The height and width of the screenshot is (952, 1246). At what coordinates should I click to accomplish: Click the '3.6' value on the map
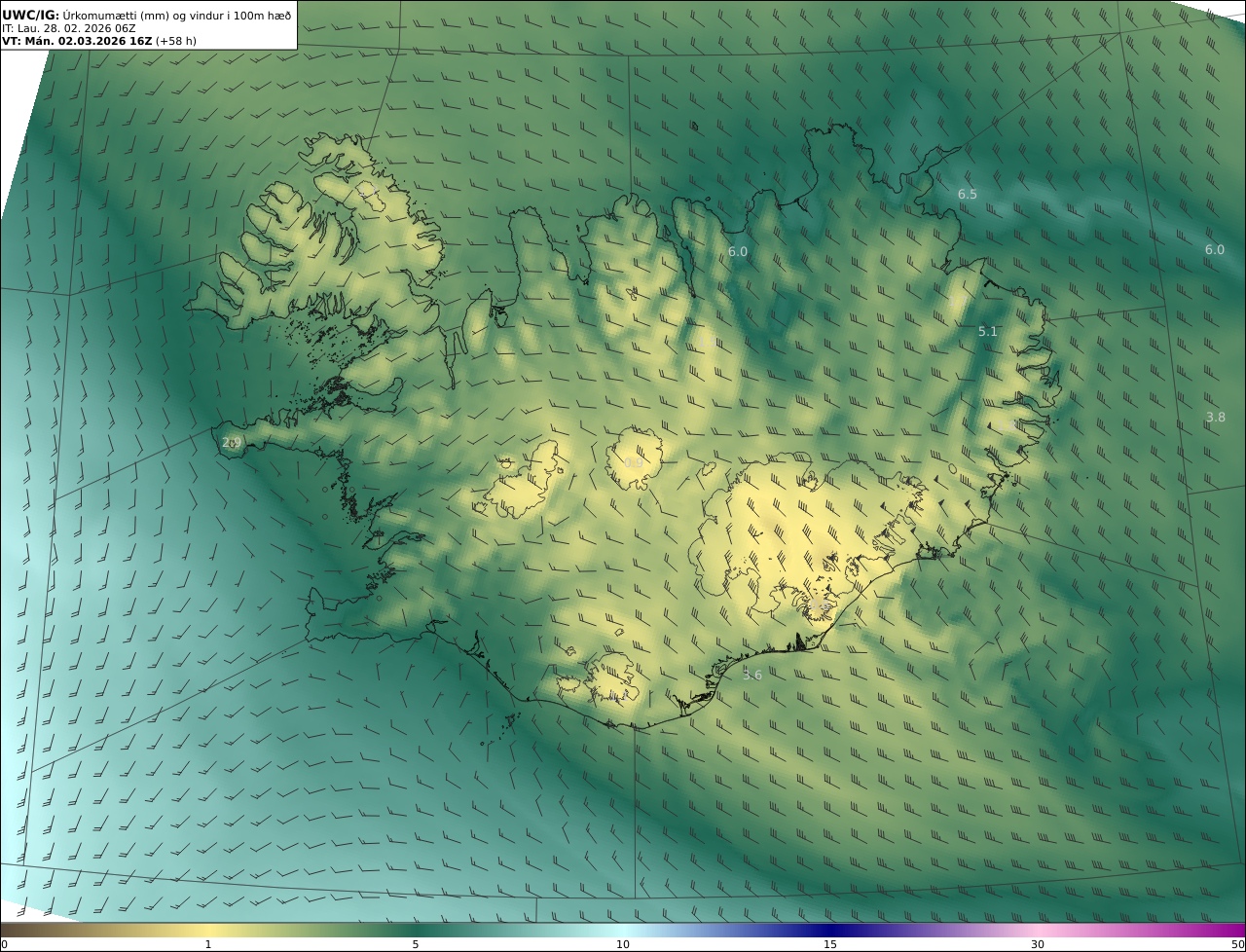click(751, 676)
